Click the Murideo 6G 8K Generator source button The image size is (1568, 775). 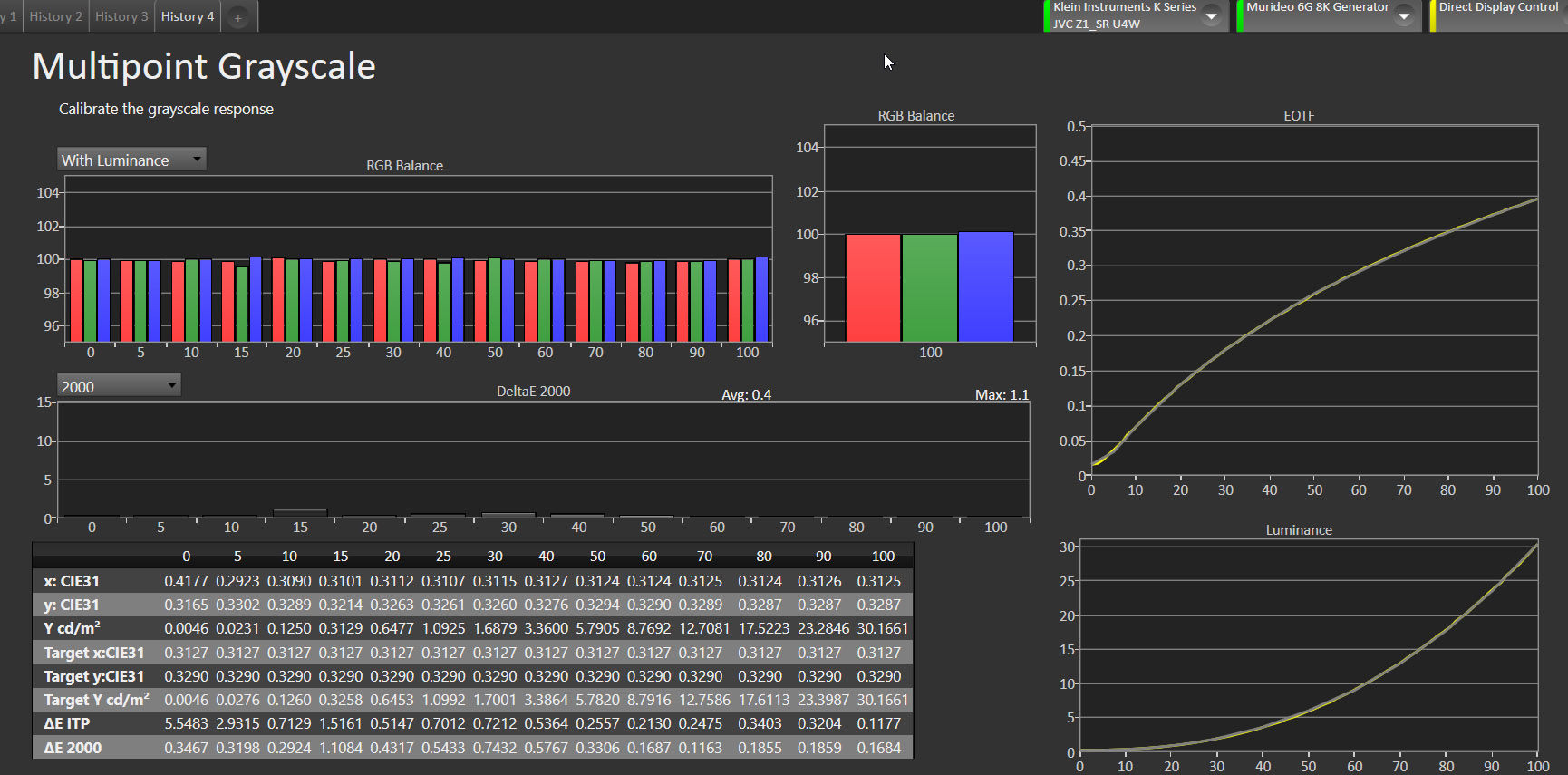[x=1316, y=15]
